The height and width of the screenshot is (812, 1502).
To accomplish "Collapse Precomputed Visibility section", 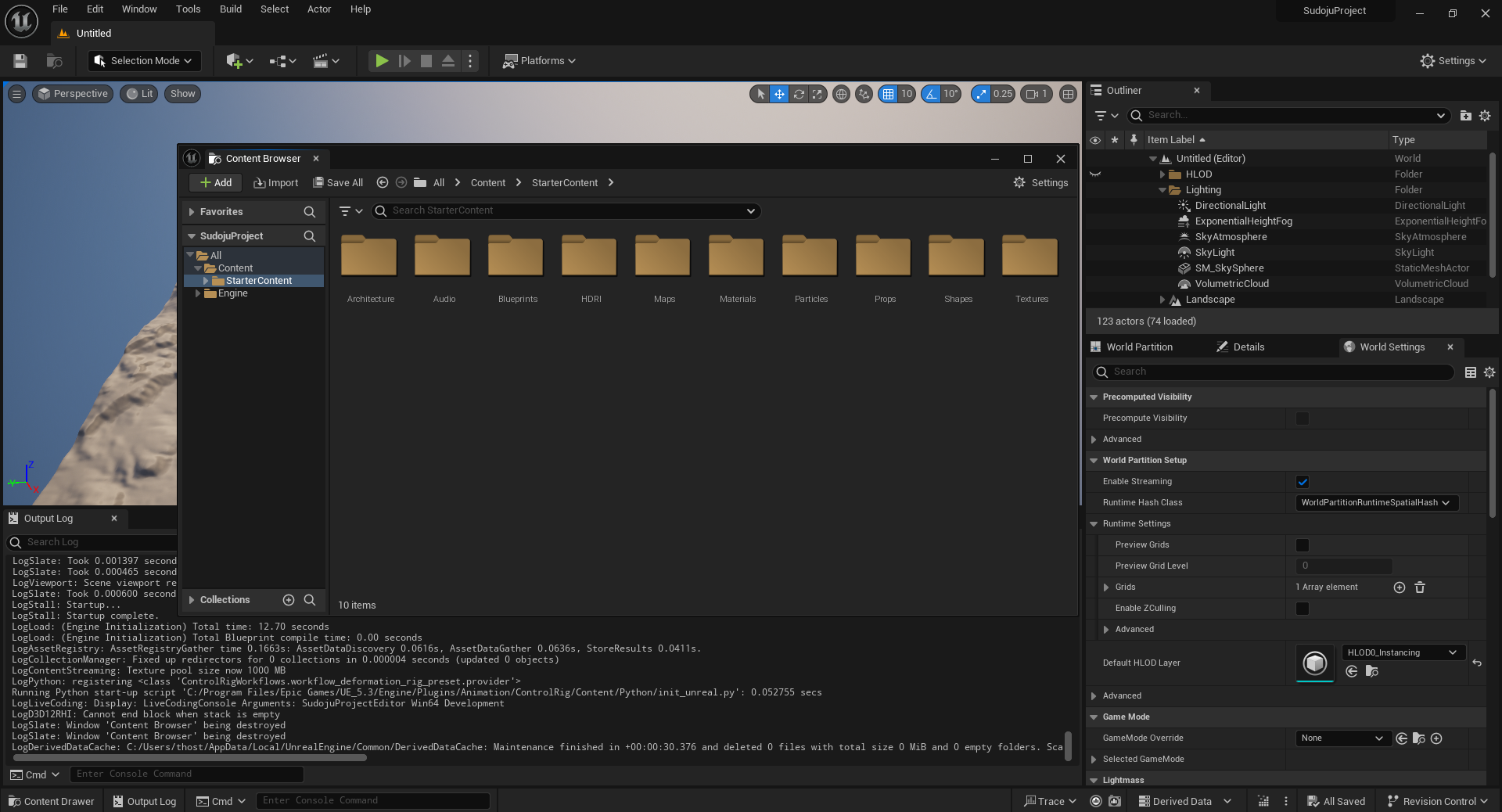I will 1094,397.
